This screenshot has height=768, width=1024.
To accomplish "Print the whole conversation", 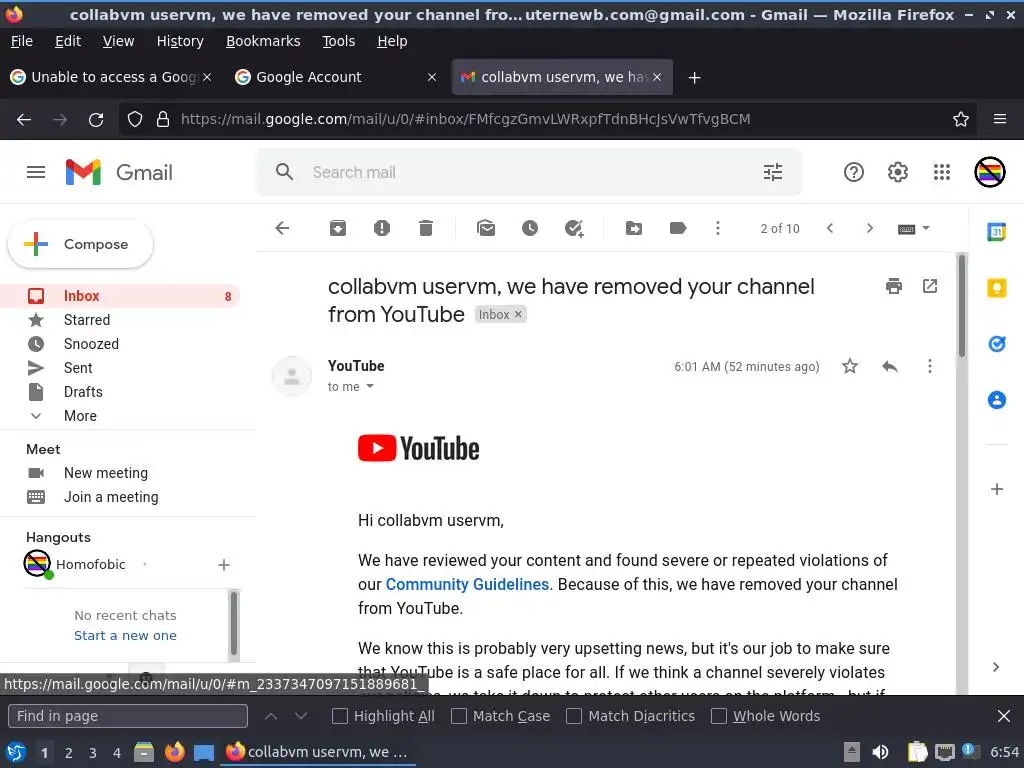I will click(x=893, y=286).
